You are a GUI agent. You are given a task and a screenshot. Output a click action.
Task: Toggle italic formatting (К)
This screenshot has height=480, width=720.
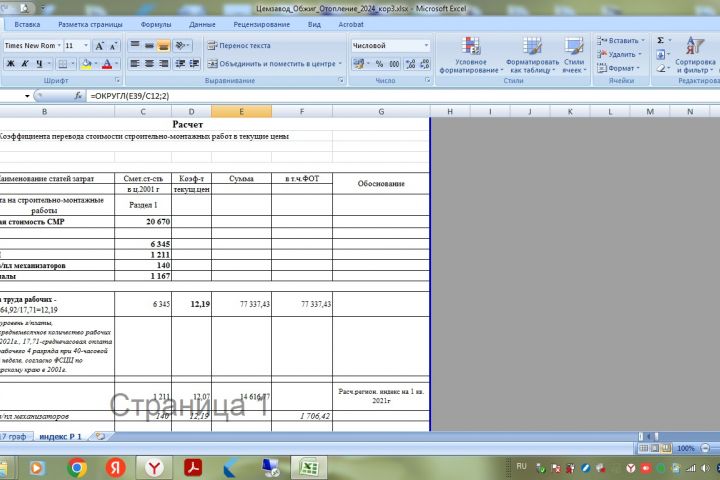[25, 64]
